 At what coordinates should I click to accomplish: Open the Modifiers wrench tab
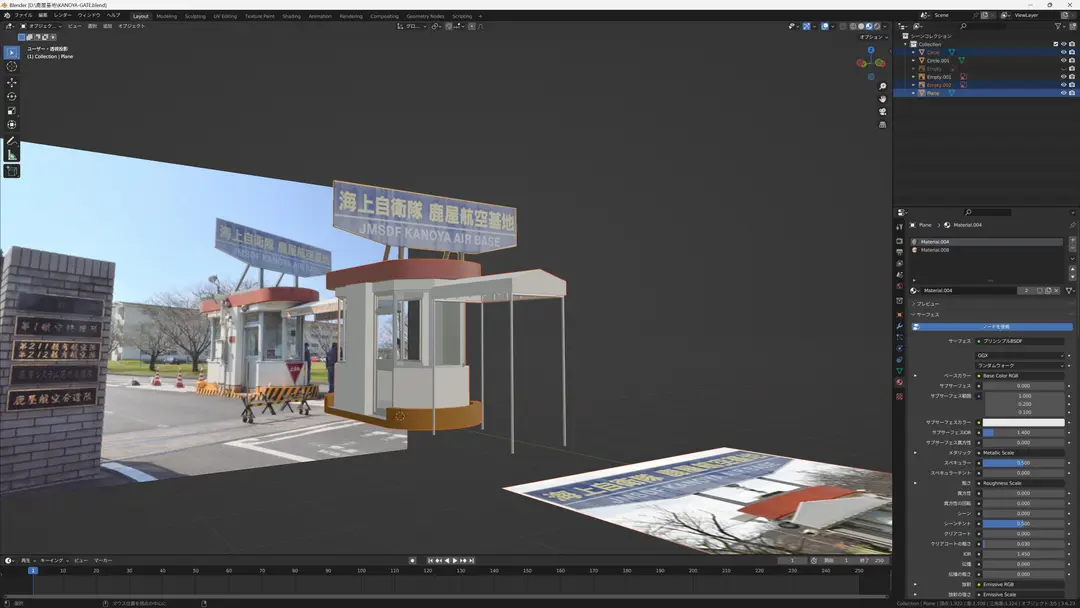pyautogui.click(x=900, y=326)
